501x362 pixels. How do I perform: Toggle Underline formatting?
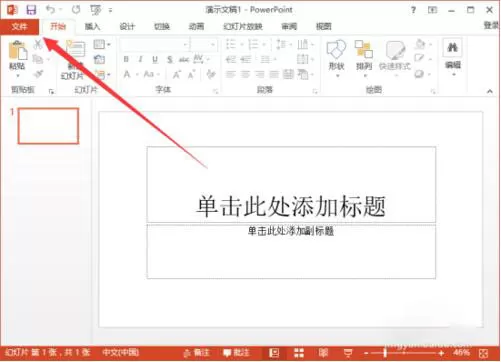click(x=155, y=59)
